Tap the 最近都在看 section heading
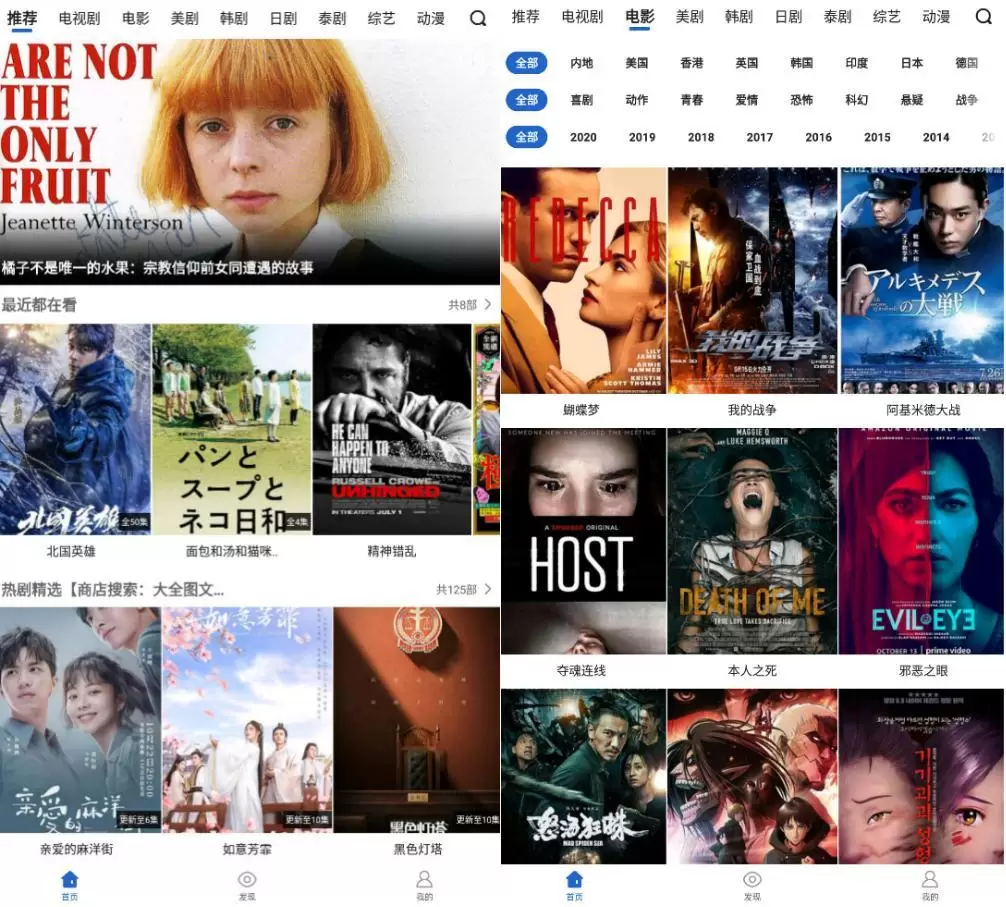 coord(39,305)
